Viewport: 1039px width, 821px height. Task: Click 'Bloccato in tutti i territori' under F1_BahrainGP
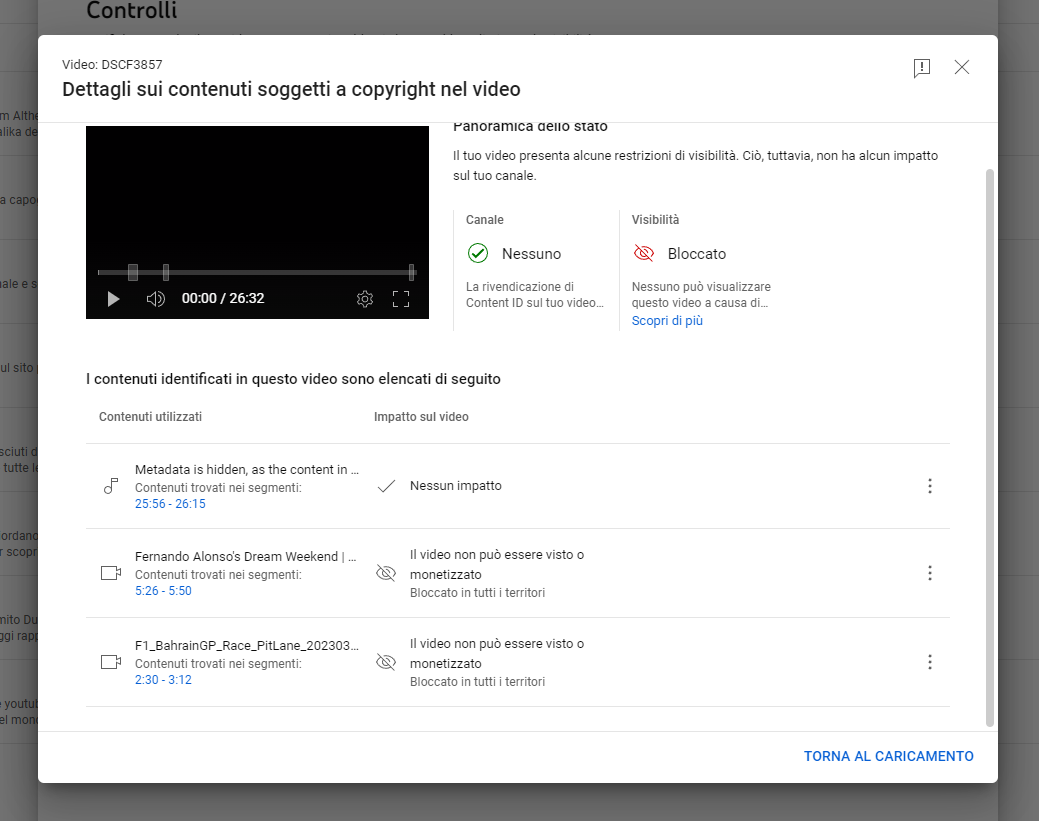click(478, 682)
